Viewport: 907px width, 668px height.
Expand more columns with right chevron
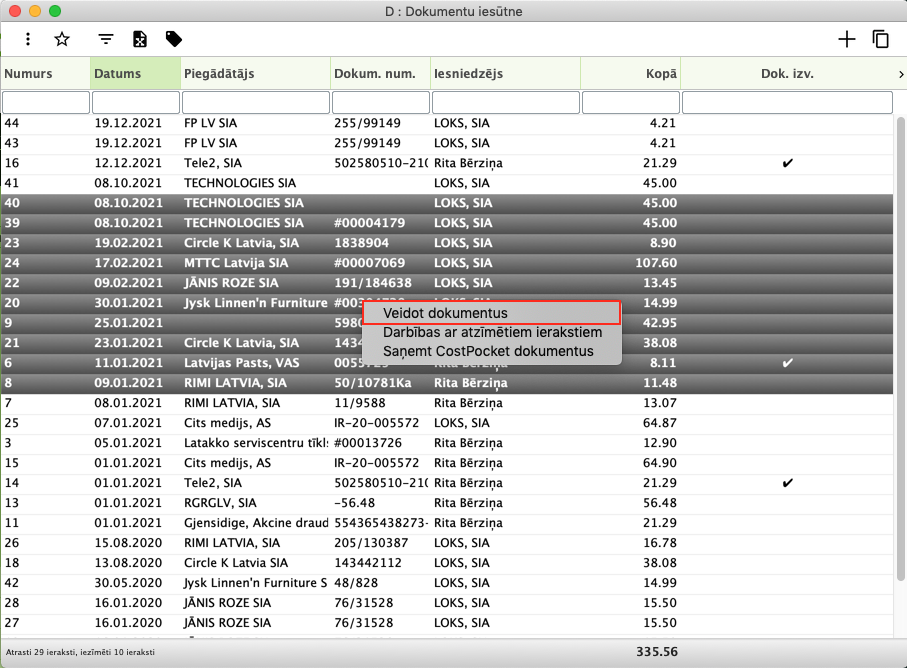coord(901,74)
